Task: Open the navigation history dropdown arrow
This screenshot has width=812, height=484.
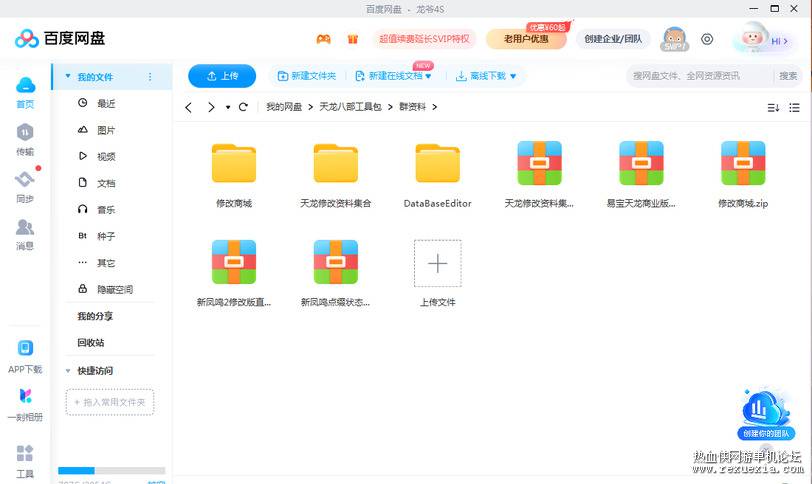Action: pyautogui.click(x=228, y=107)
